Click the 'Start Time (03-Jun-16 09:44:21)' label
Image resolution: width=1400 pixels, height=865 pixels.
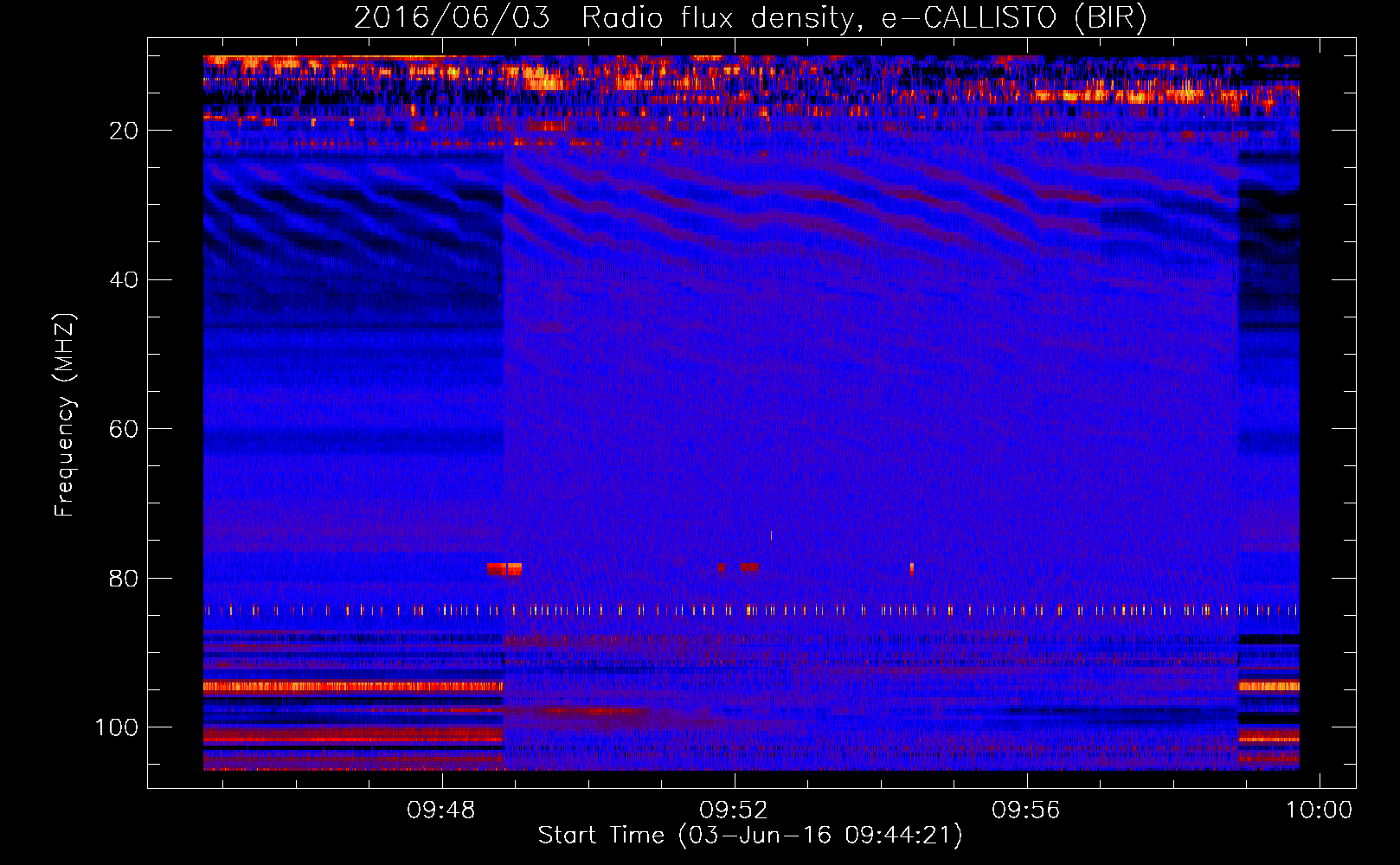click(750, 836)
